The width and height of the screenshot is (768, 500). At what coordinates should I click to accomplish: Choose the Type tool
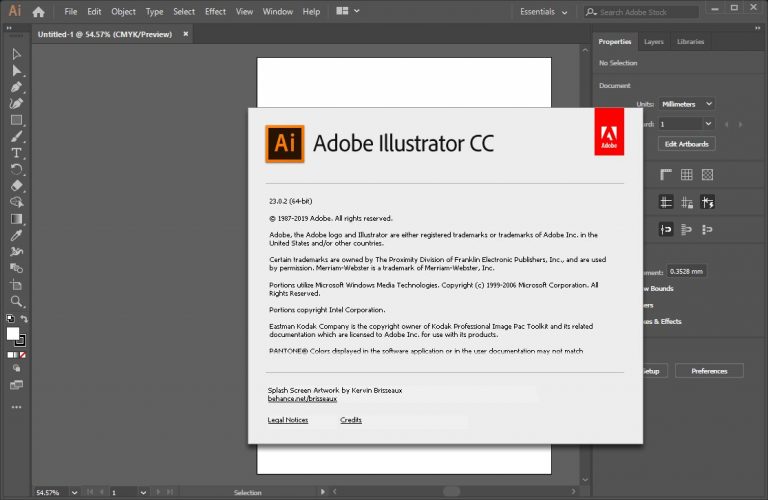click(x=17, y=153)
